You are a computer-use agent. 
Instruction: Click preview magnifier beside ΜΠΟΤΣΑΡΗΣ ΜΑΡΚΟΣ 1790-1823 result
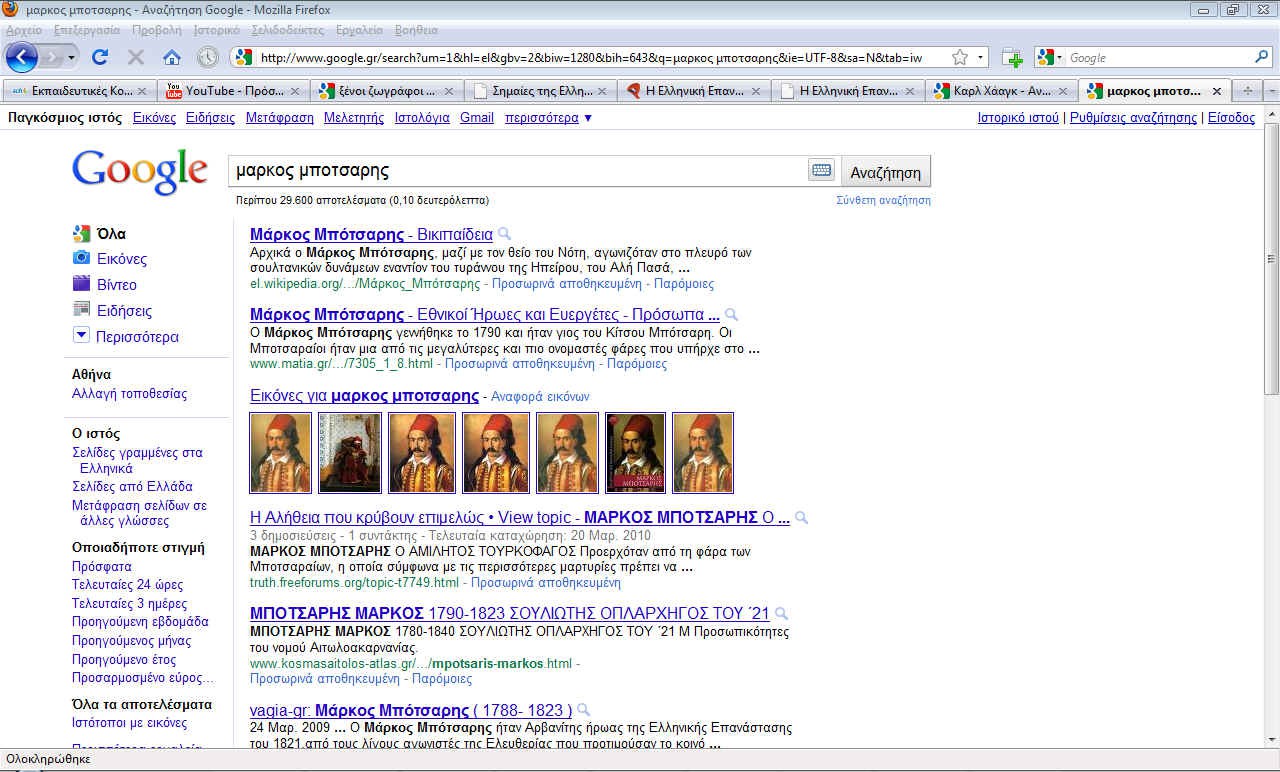pyautogui.click(x=781, y=613)
